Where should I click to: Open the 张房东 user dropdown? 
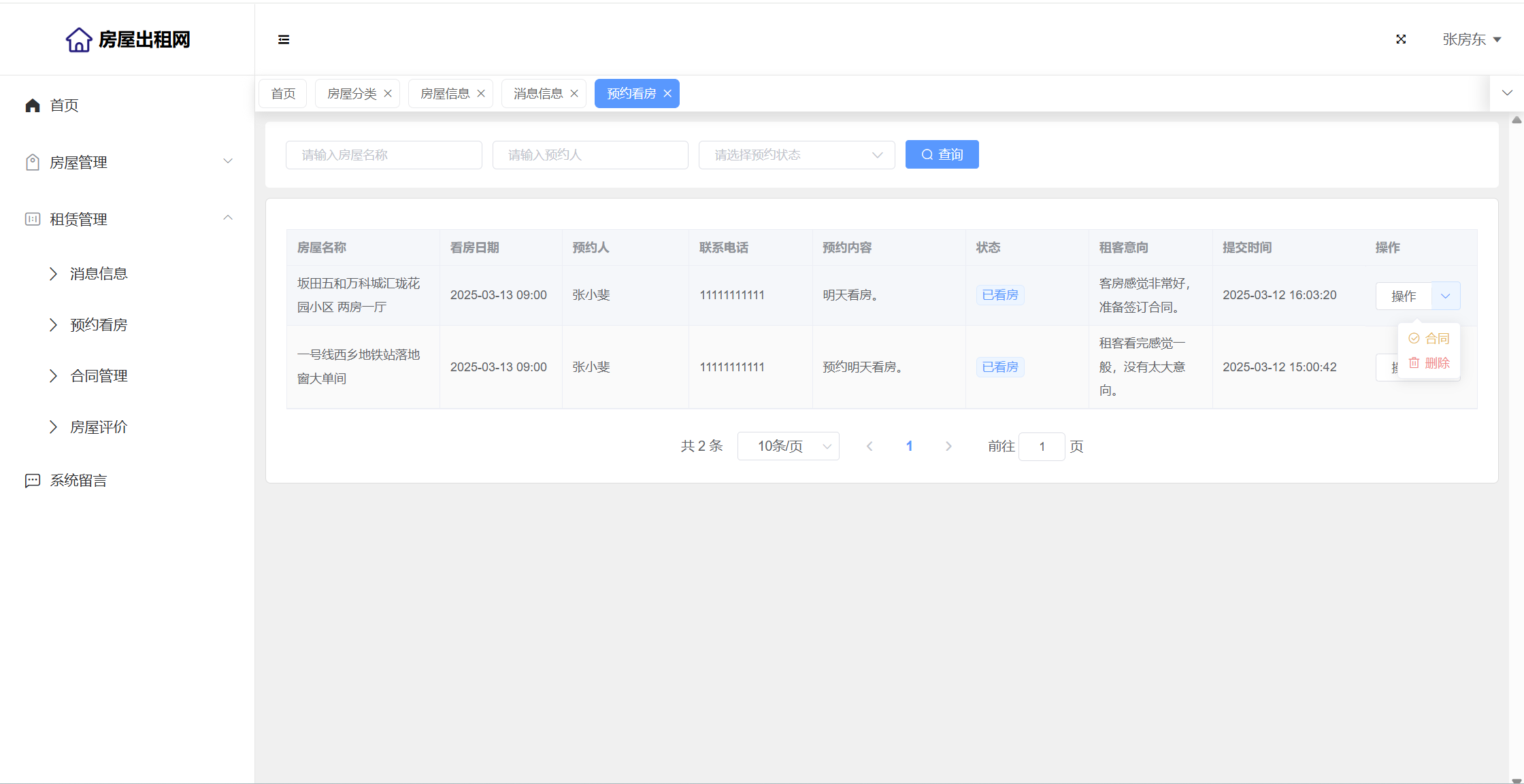point(1471,39)
